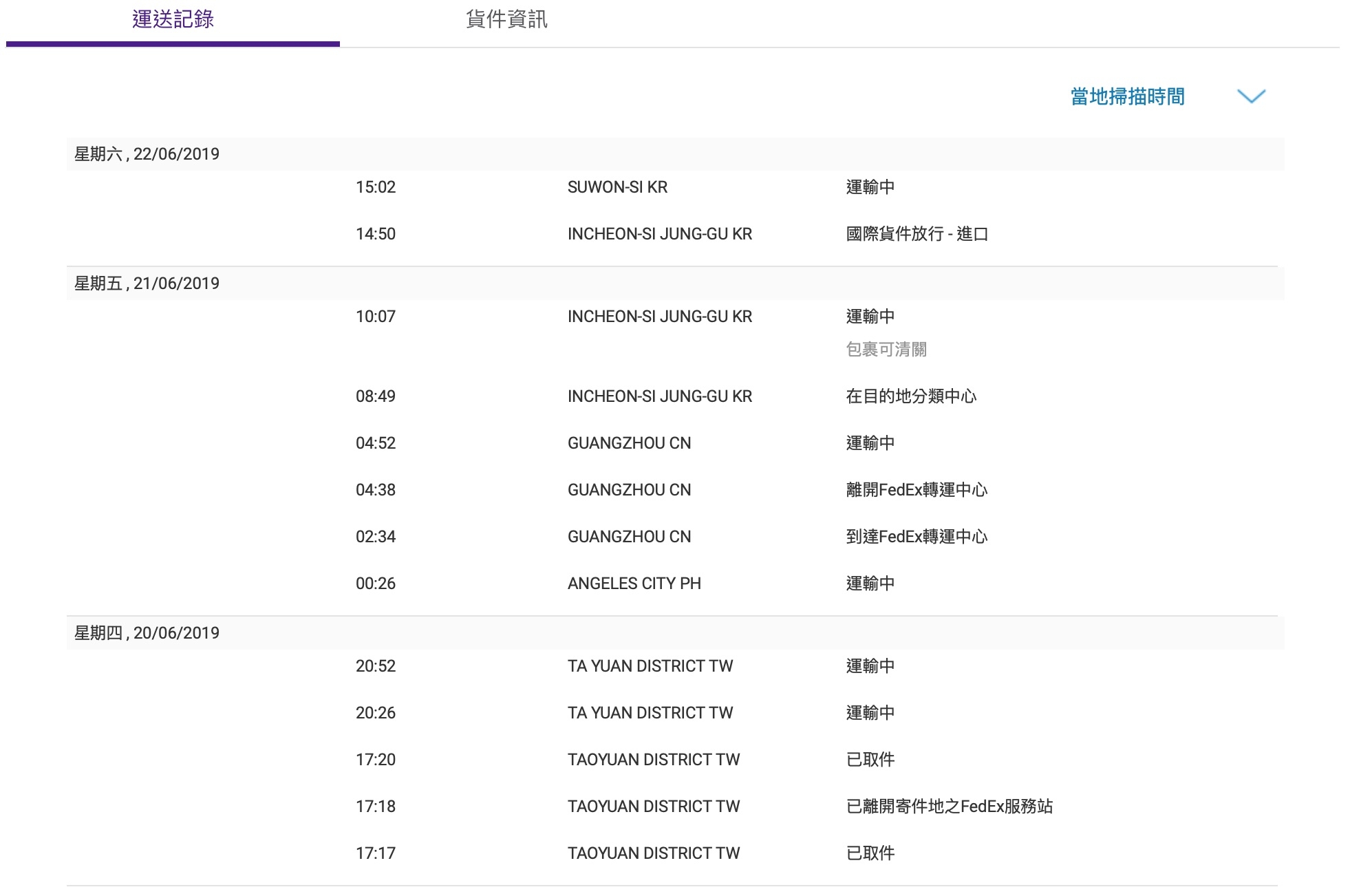The width and height of the screenshot is (1350, 896).
Task: Click the 14:50 INCHEON-SI JUNG-GU KR location
Action: click(659, 234)
